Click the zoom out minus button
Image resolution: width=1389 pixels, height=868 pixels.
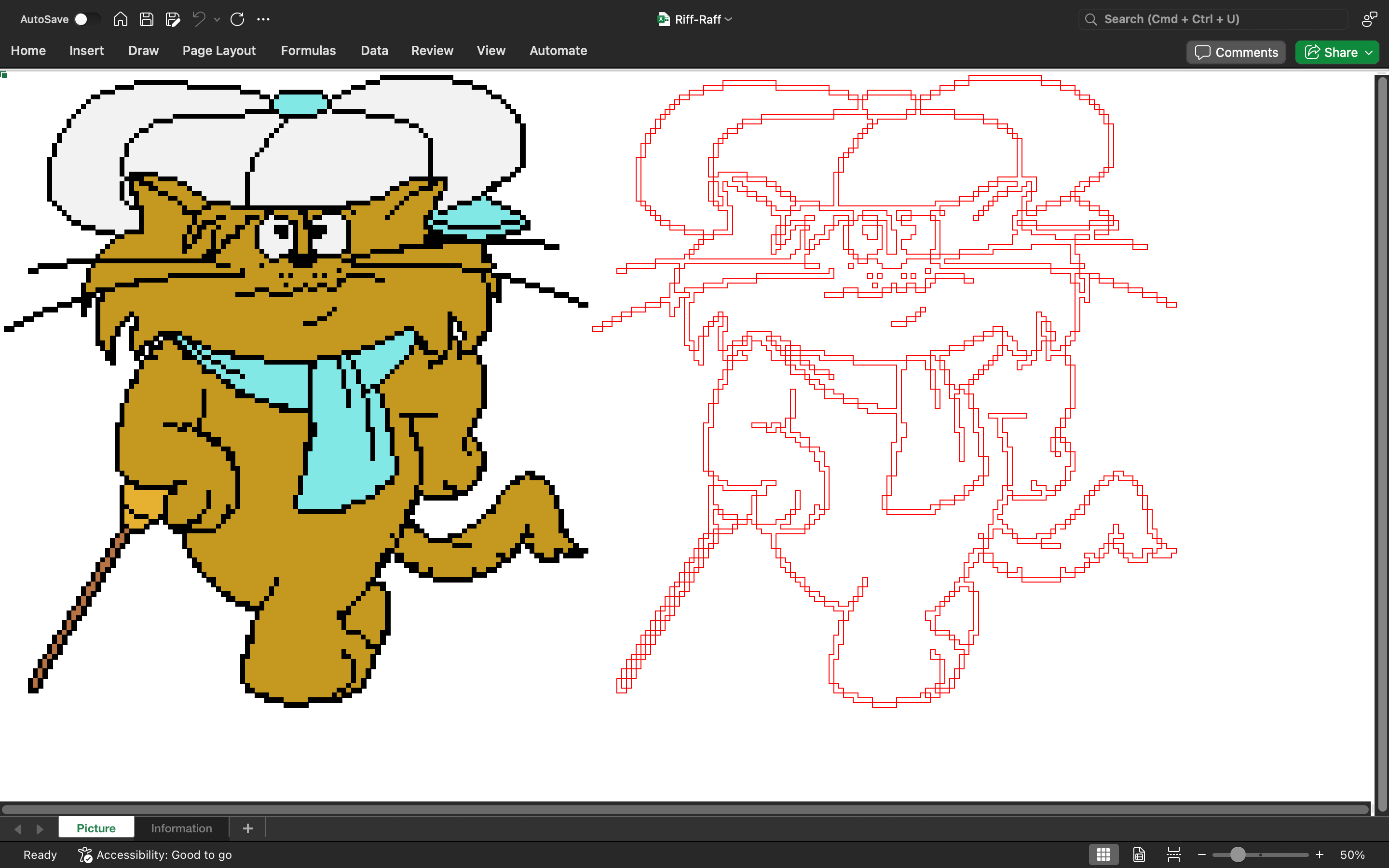click(x=1201, y=855)
